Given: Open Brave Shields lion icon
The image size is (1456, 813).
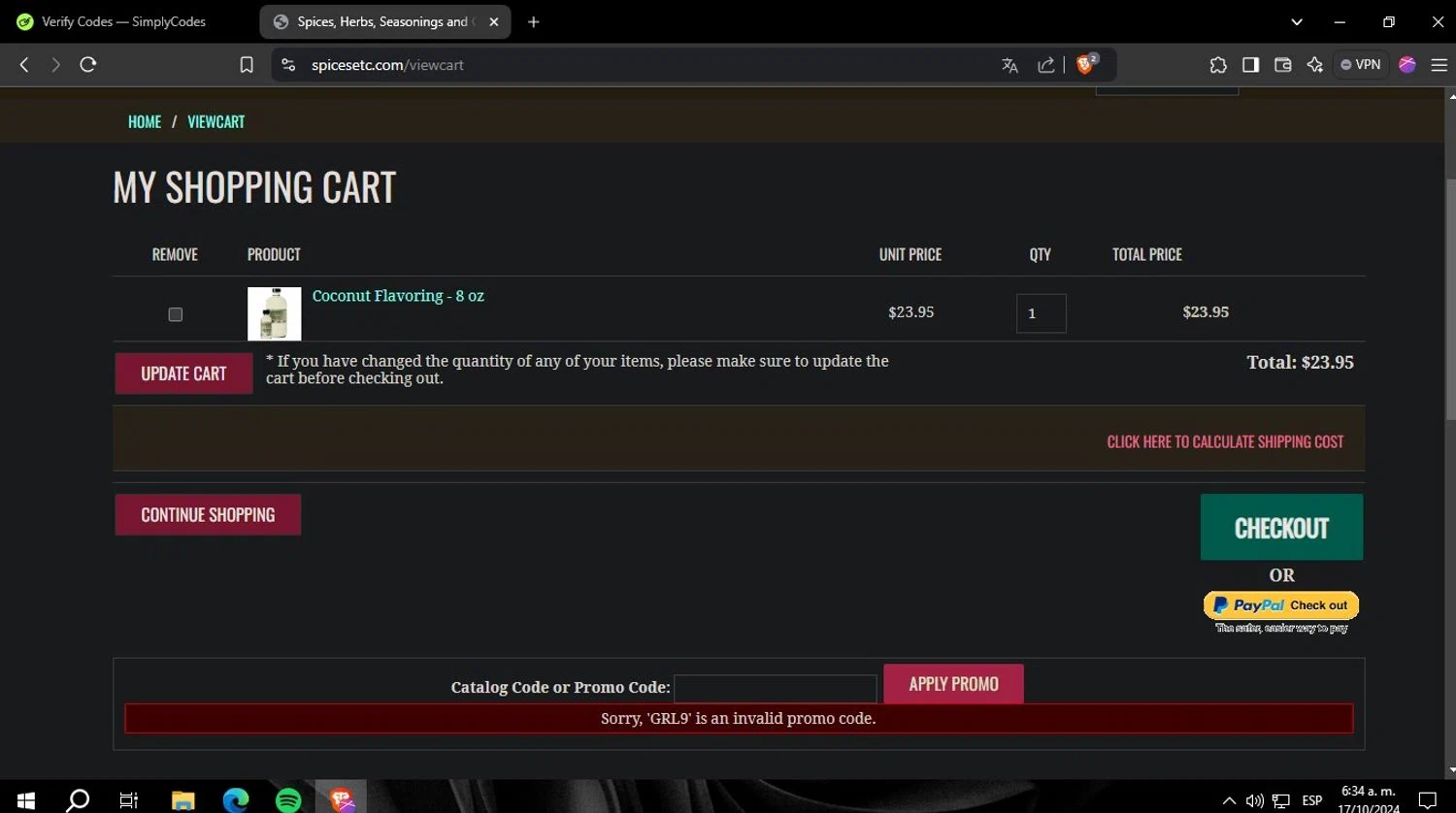Looking at the screenshot, I should 1087,64.
